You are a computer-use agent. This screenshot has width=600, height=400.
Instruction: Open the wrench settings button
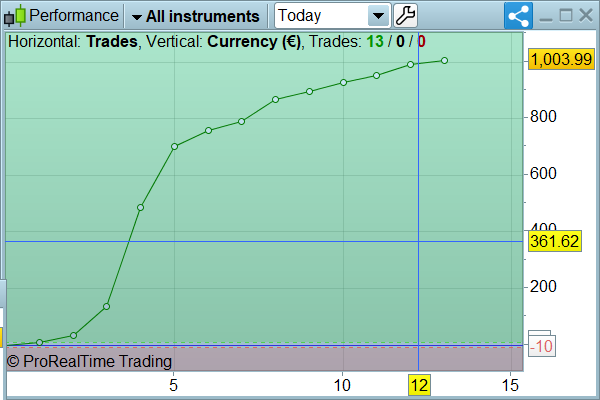(x=405, y=16)
